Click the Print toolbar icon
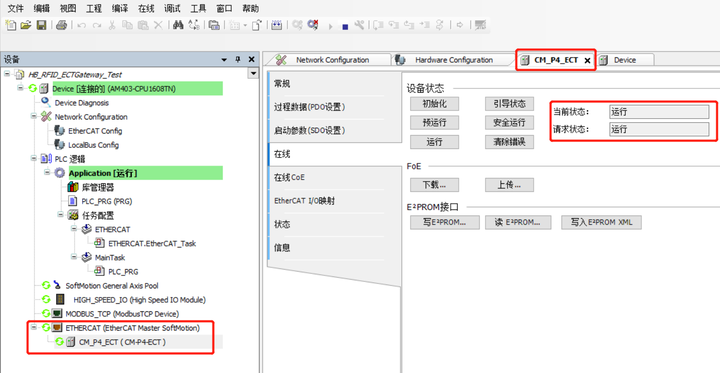This screenshot has height=373, width=720. 62,25
